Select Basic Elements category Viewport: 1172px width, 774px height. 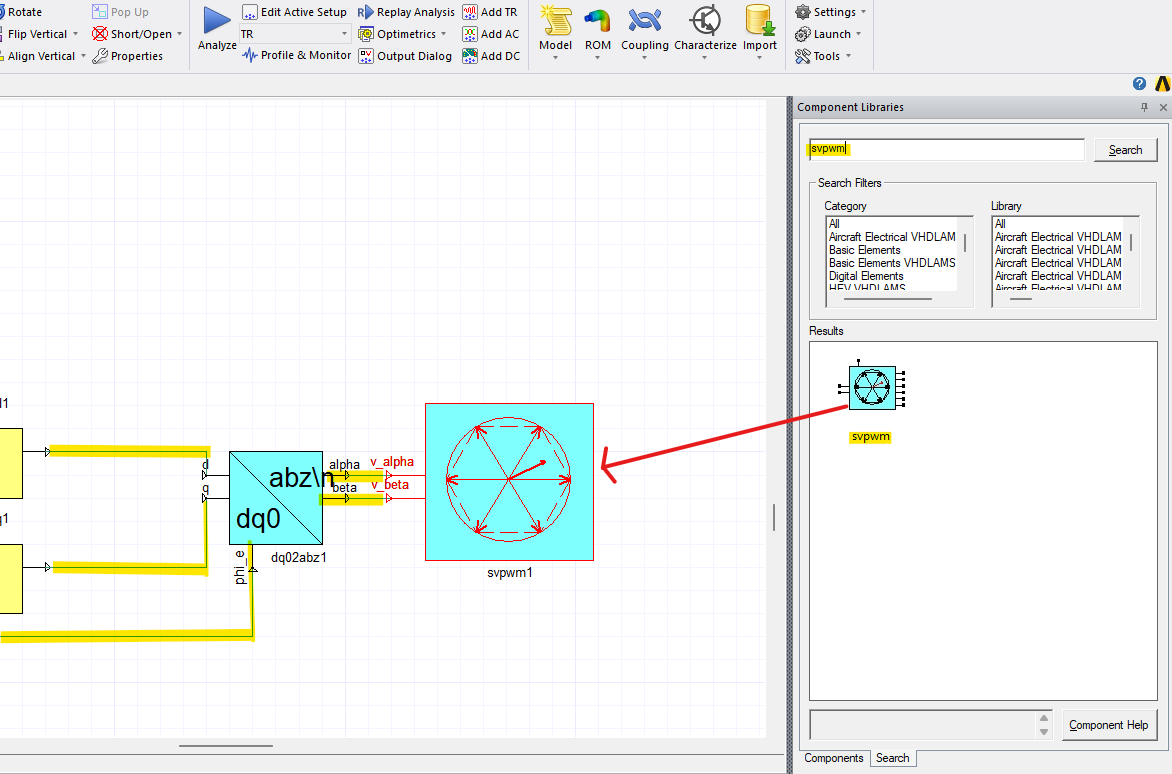coord(864,250)
